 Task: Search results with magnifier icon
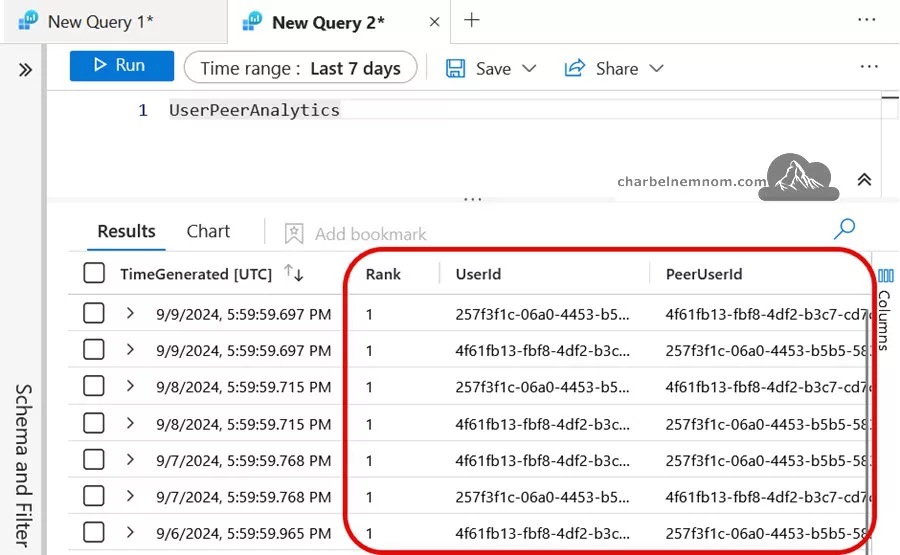pos(844,228)
